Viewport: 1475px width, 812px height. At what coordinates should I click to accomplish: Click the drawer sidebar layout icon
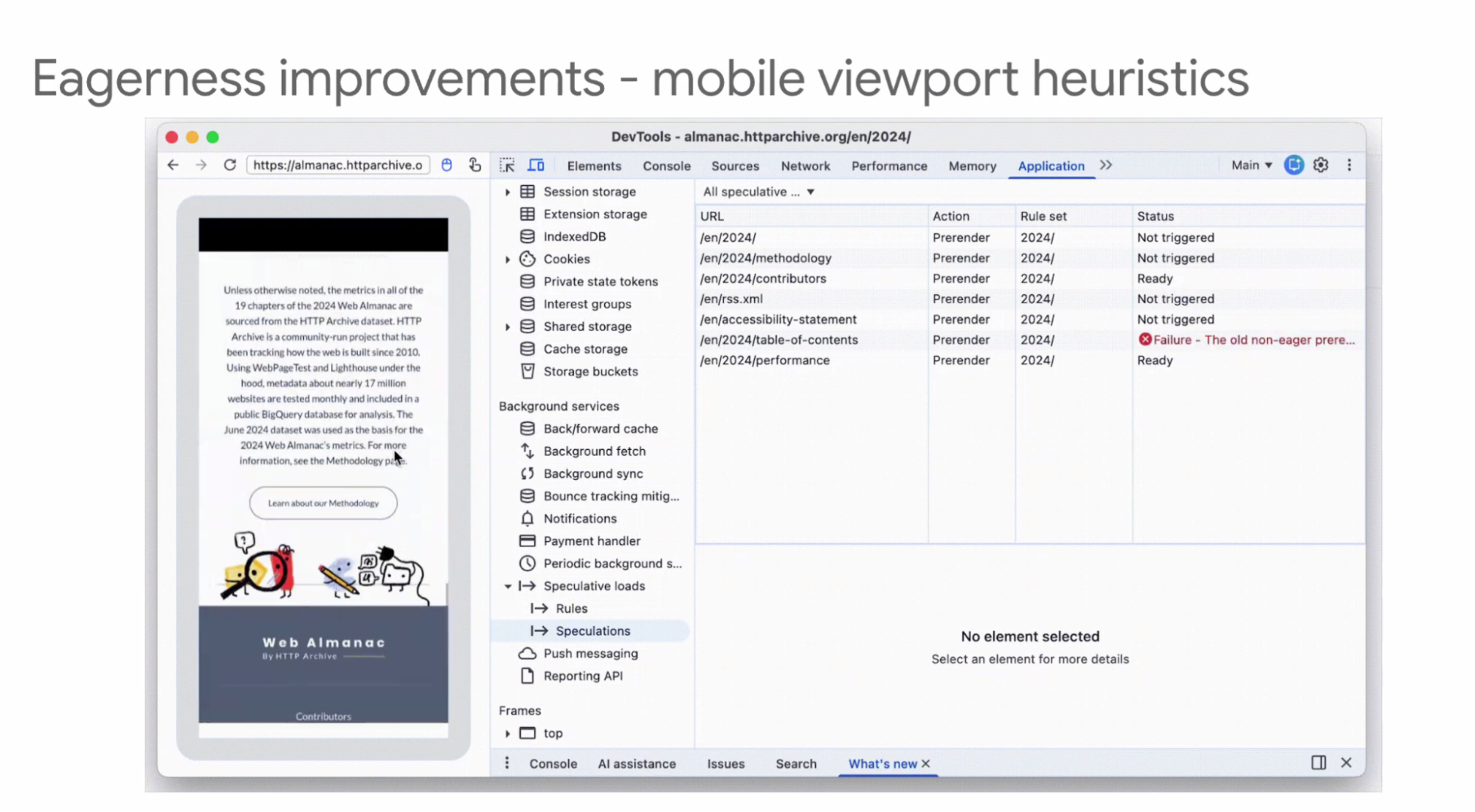[1319, 763]
